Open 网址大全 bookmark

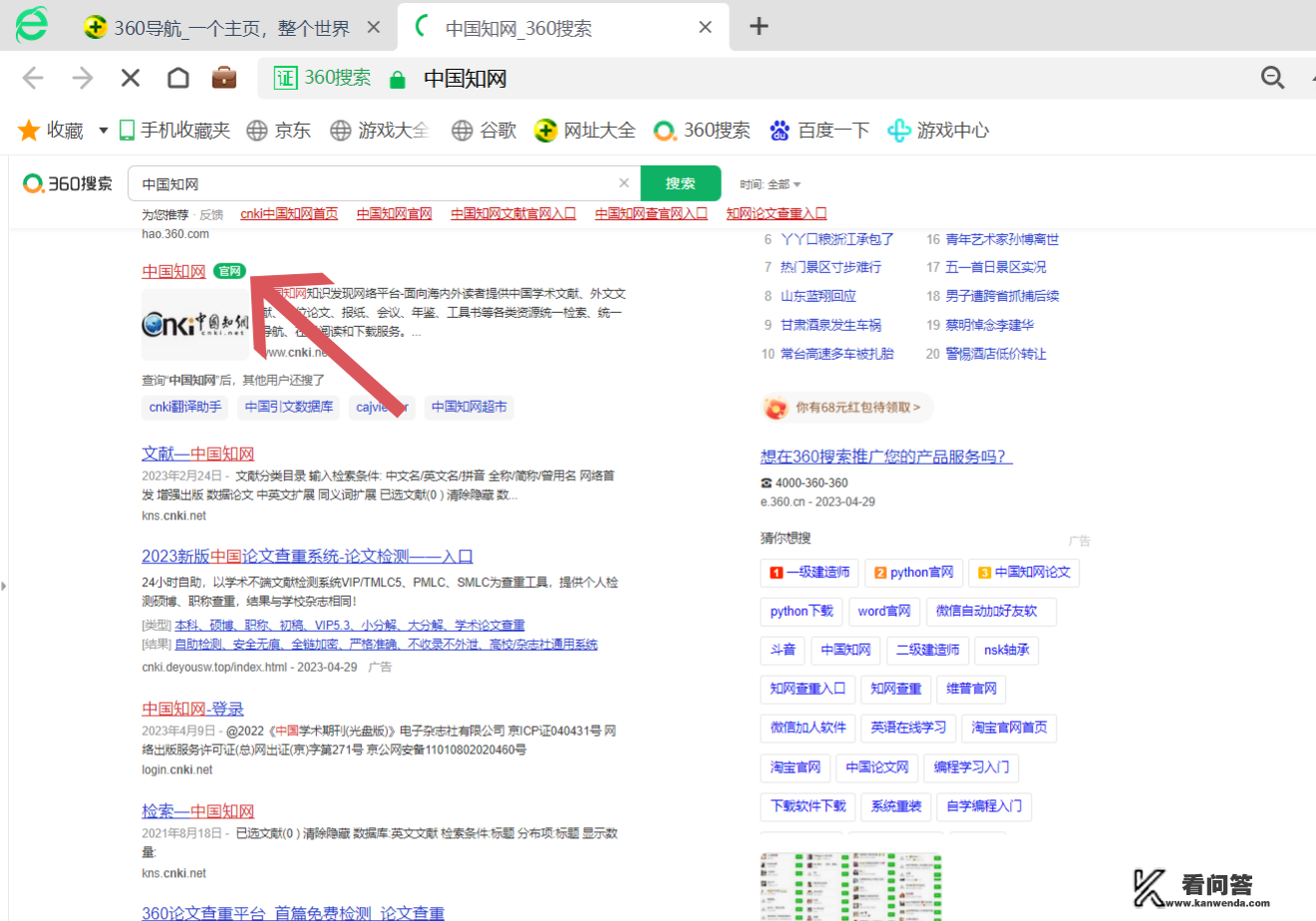[585, 130]
